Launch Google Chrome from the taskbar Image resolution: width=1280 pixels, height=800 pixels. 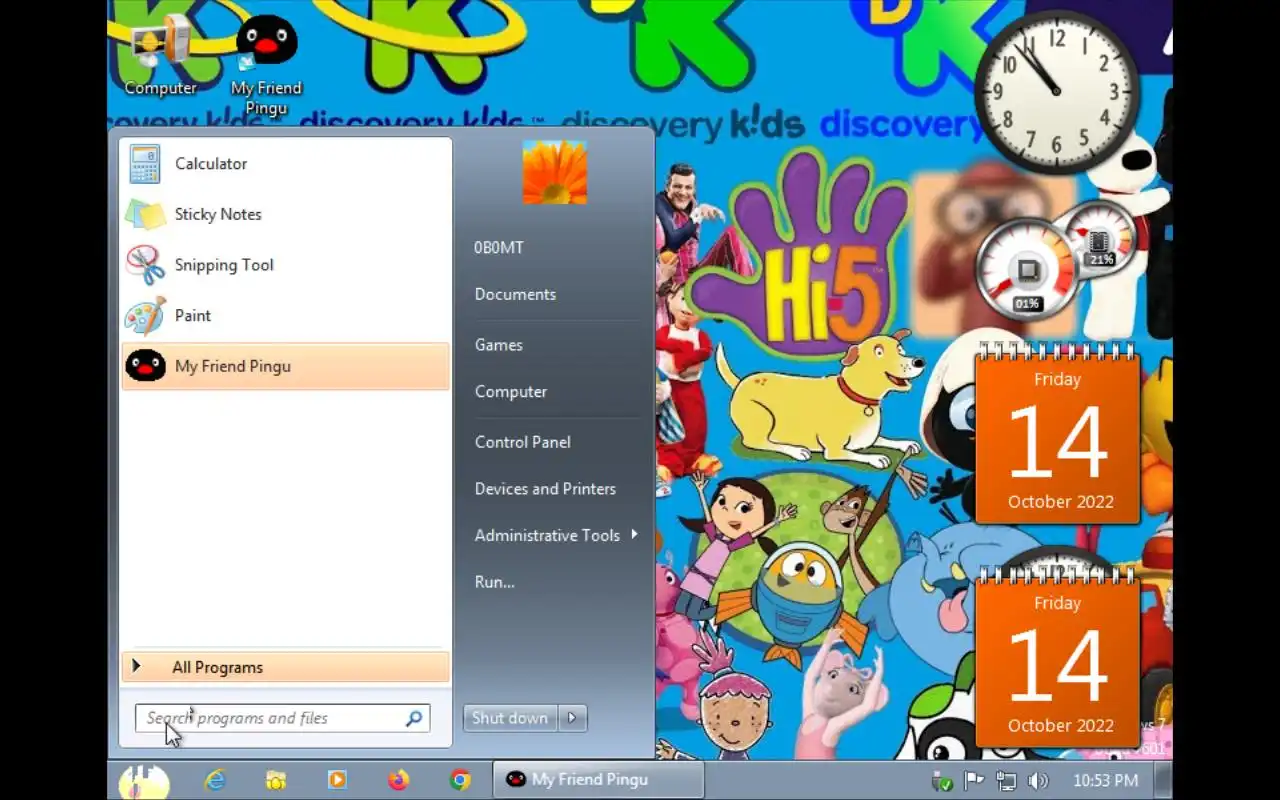tap(460, 780)
